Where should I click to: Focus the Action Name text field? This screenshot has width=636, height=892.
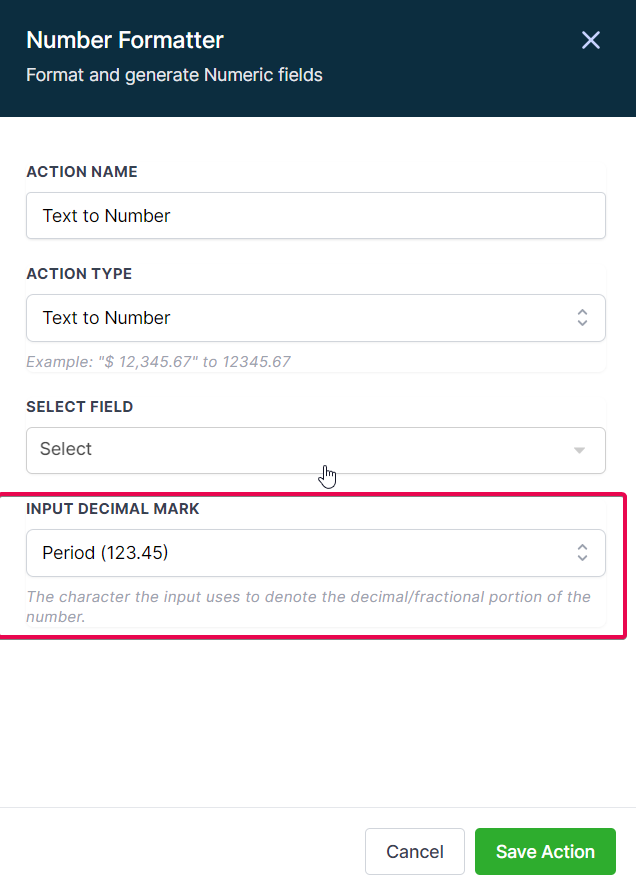pyautogui.click(x=316, y=216)
